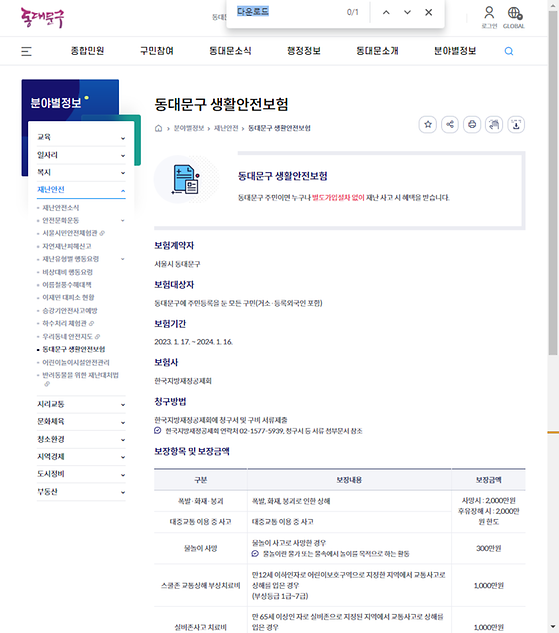
Task: Open 동대문소식 menu
Action: [230, 51]
